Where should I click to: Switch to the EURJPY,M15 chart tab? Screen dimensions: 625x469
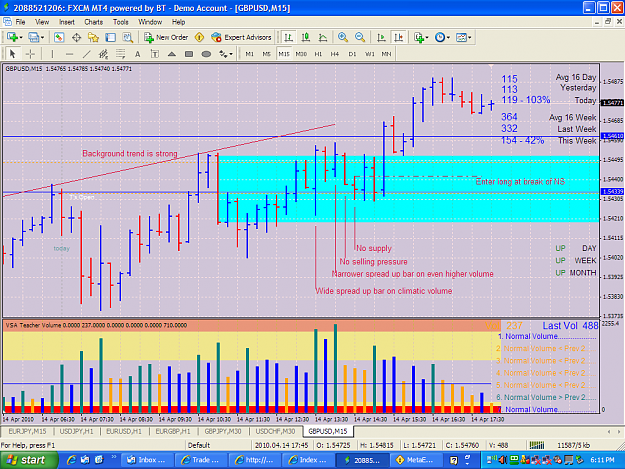click(27, 431)
